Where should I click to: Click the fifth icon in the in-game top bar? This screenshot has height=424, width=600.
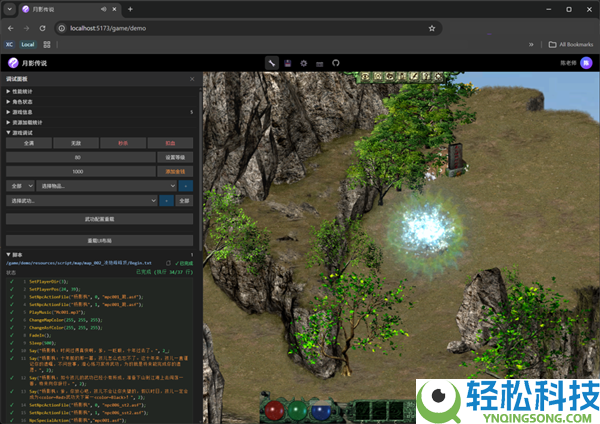[414, 77]
